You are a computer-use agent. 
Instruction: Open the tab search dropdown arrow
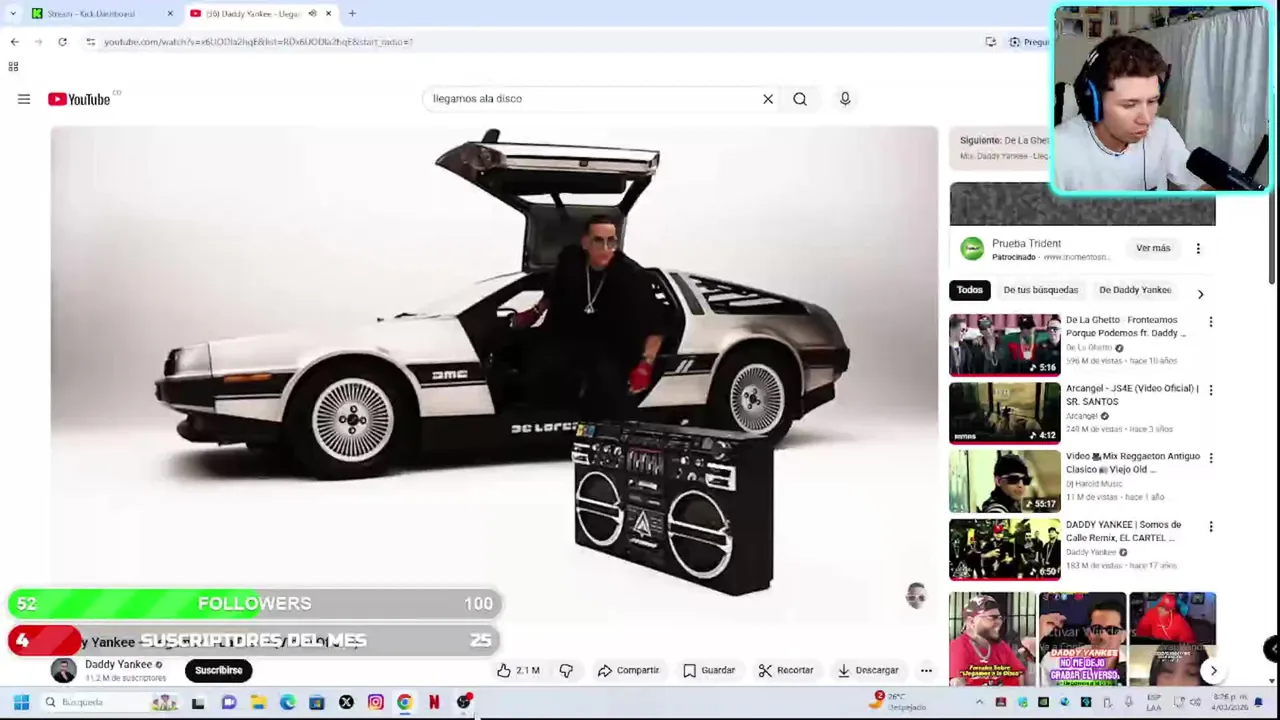(12, 14)
